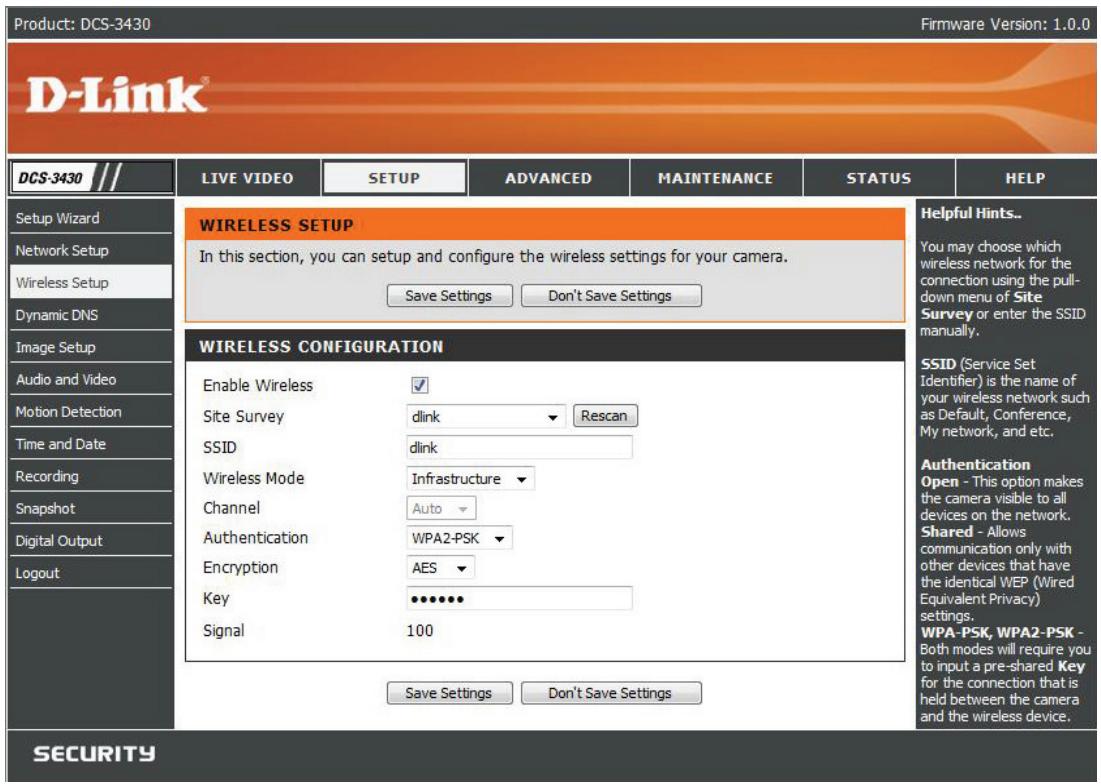Viewport: 1101px width, 784px height.
Task: Open the Advanced tab
Action: 548,178
